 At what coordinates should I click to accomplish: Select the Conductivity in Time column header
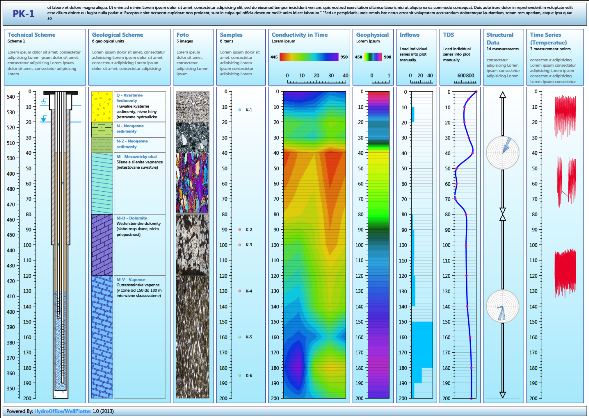click(x=300, y=35)
